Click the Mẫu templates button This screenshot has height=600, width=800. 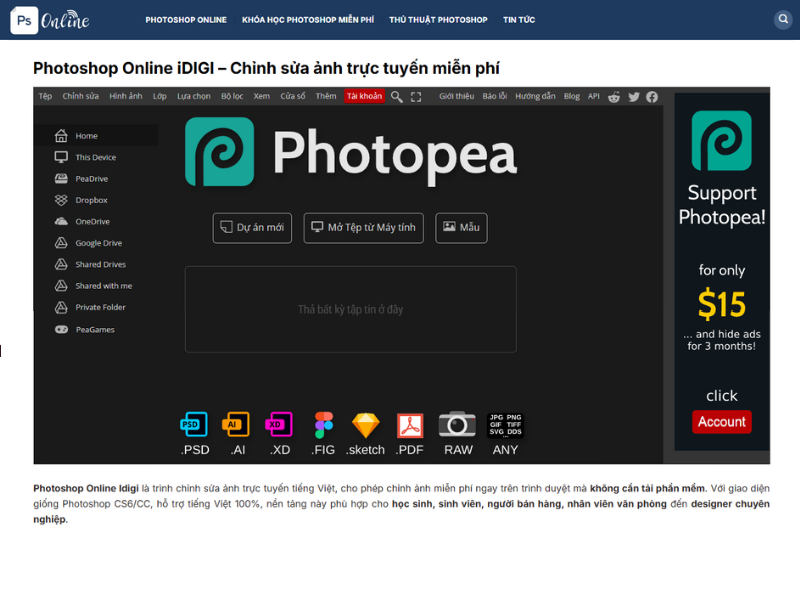(461, 228)
